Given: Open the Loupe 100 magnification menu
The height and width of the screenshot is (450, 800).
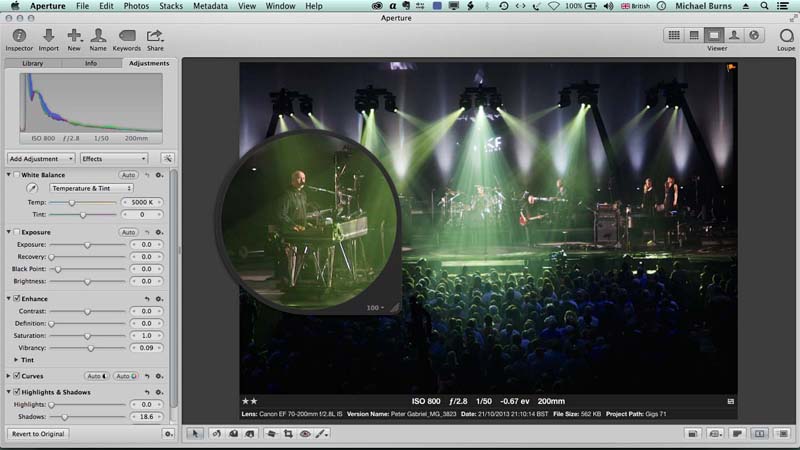Looking at the screenshot, I should tap(375, 308).
